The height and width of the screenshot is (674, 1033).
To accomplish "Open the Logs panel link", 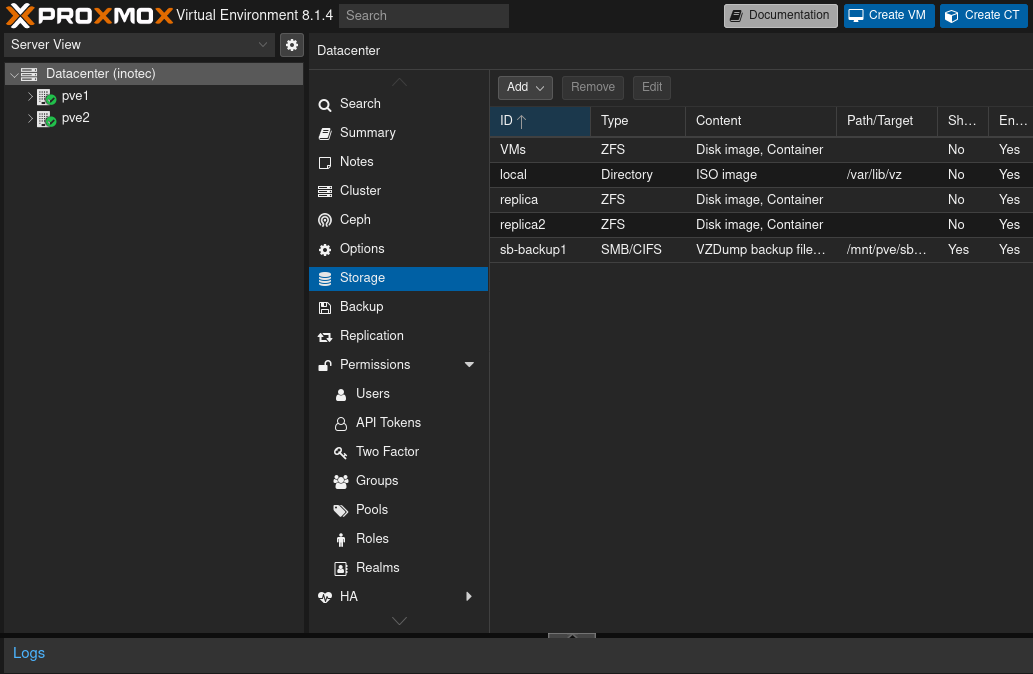I will [29, 653].
